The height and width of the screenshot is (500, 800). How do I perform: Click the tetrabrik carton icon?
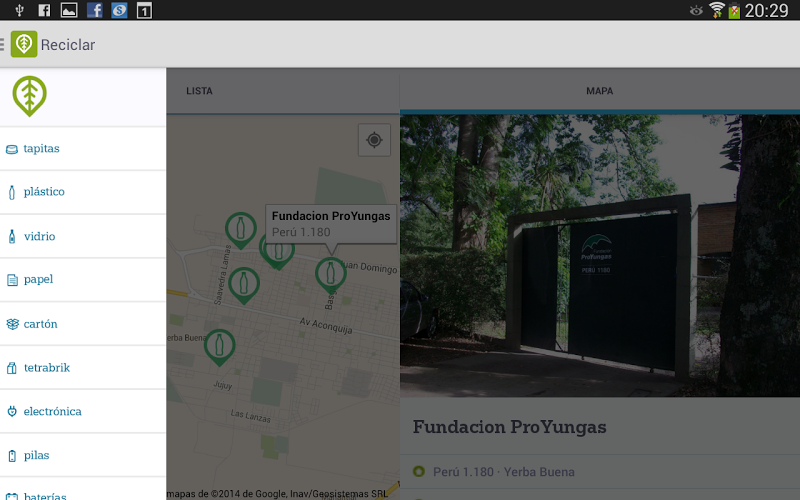click(12, 368)
